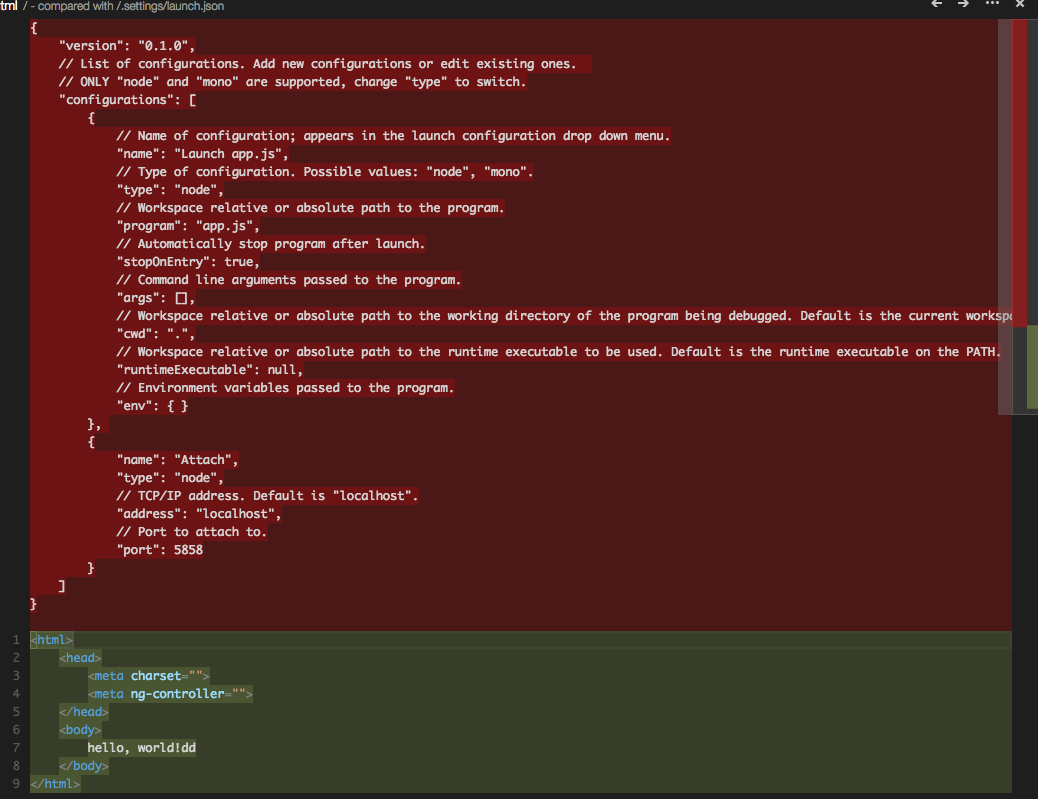Click the vertical scrollbar thumb
The width and height of the screenshot is (1038, 799).
[1005, 215]
